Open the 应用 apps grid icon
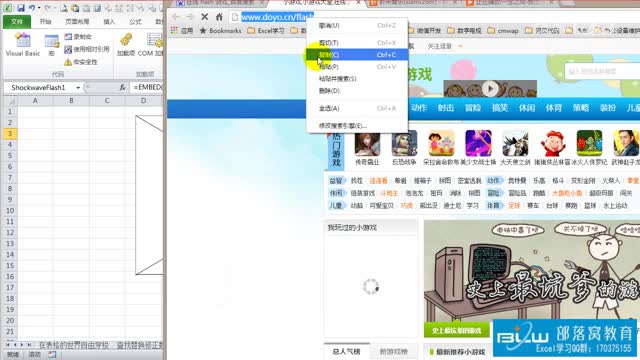Screen dimensions: 640x360 tap(175, 30)
